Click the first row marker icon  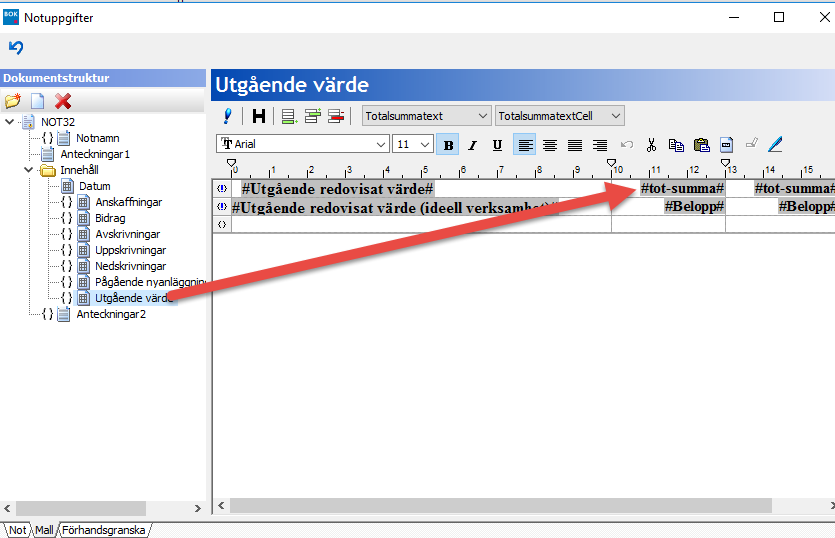(222, 188)
